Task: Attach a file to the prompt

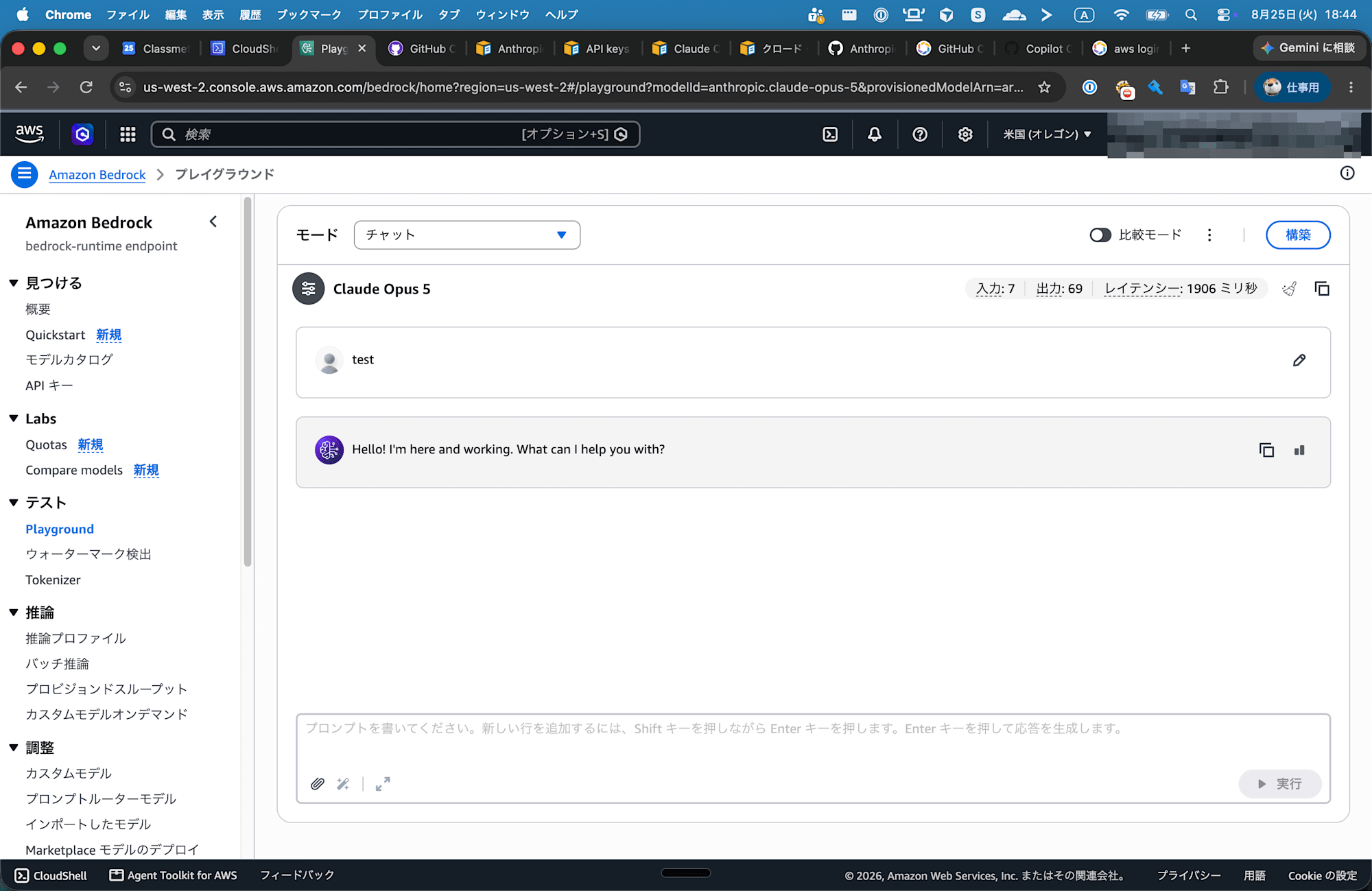Action: [x=317, y=783]
